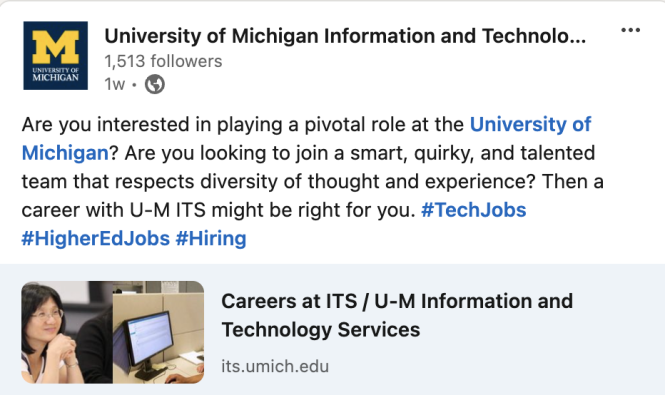The height and width of the screenshot is (395, 665).
Task: Open University of Michigan Information and Technology page
Action: click(x=345, y=36)
